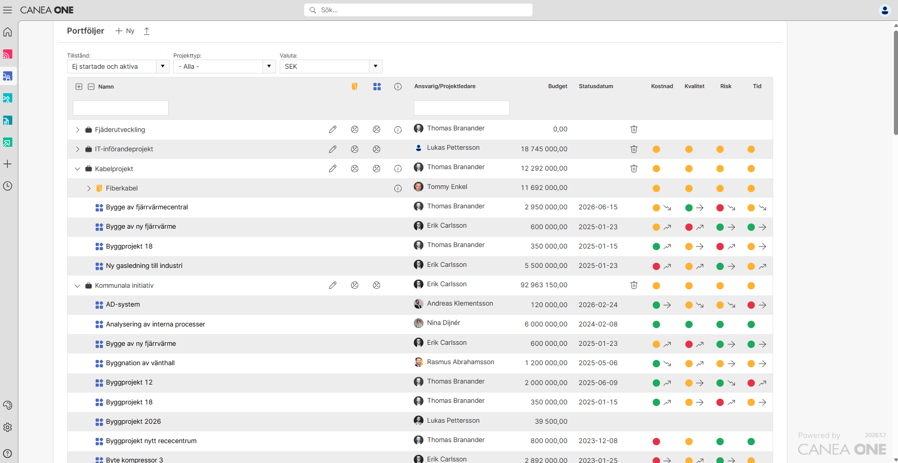
Task: Open the Ny gasledning till industri project
Action: click(144, 266)
